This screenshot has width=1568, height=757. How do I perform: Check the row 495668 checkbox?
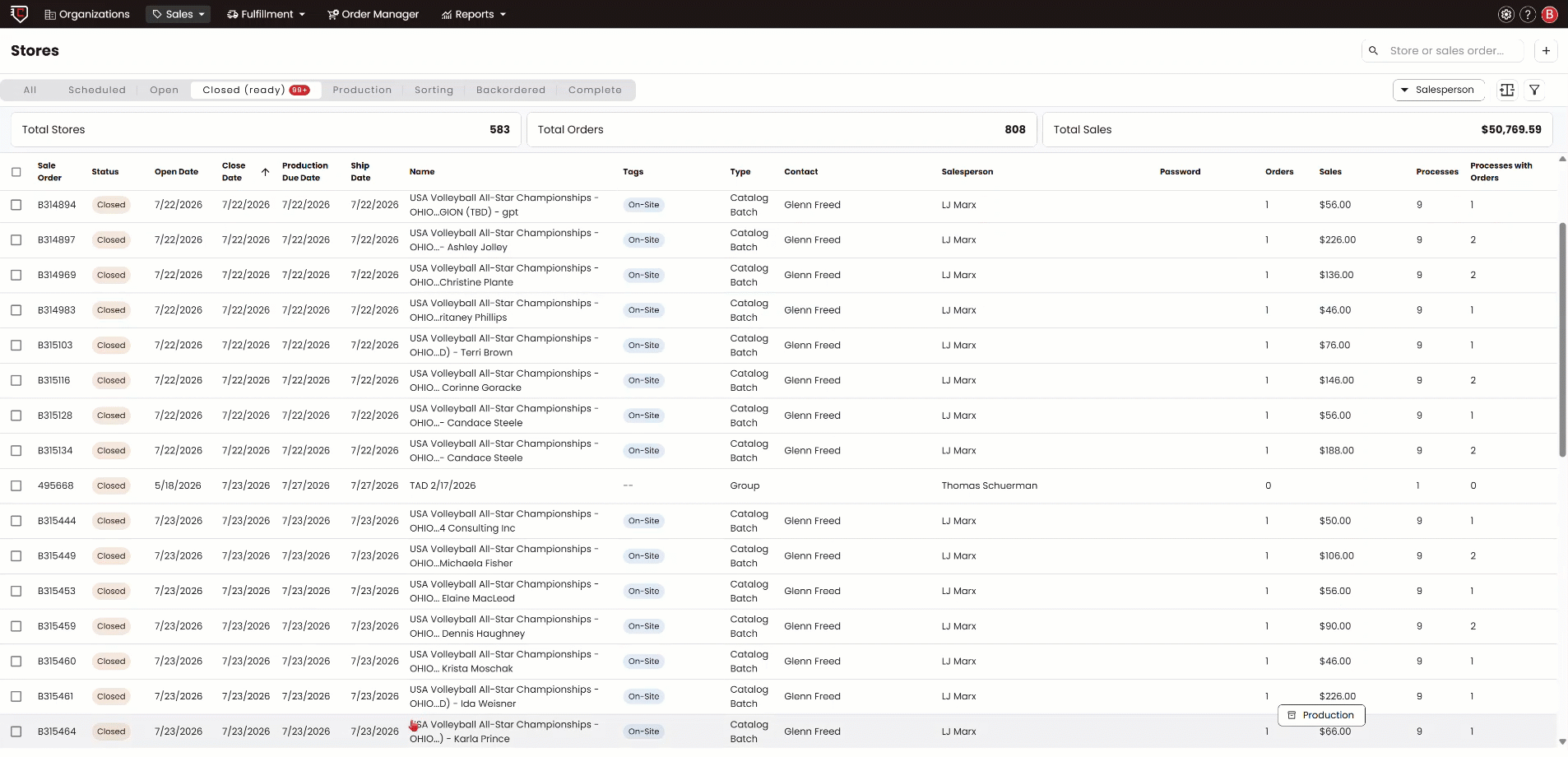point(16,485)
